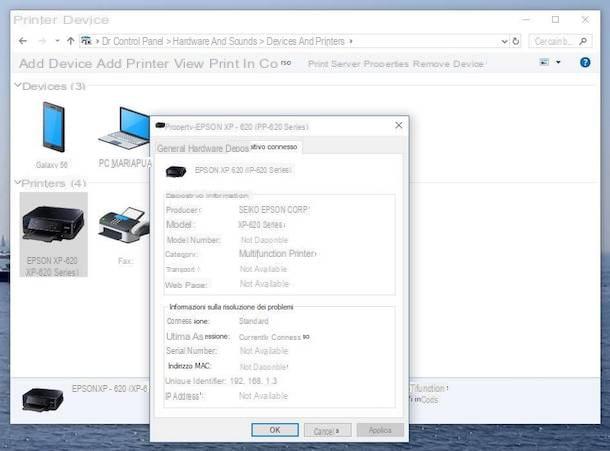Click the search magnifier icon
610x451 pixels.
pos(583,41)
